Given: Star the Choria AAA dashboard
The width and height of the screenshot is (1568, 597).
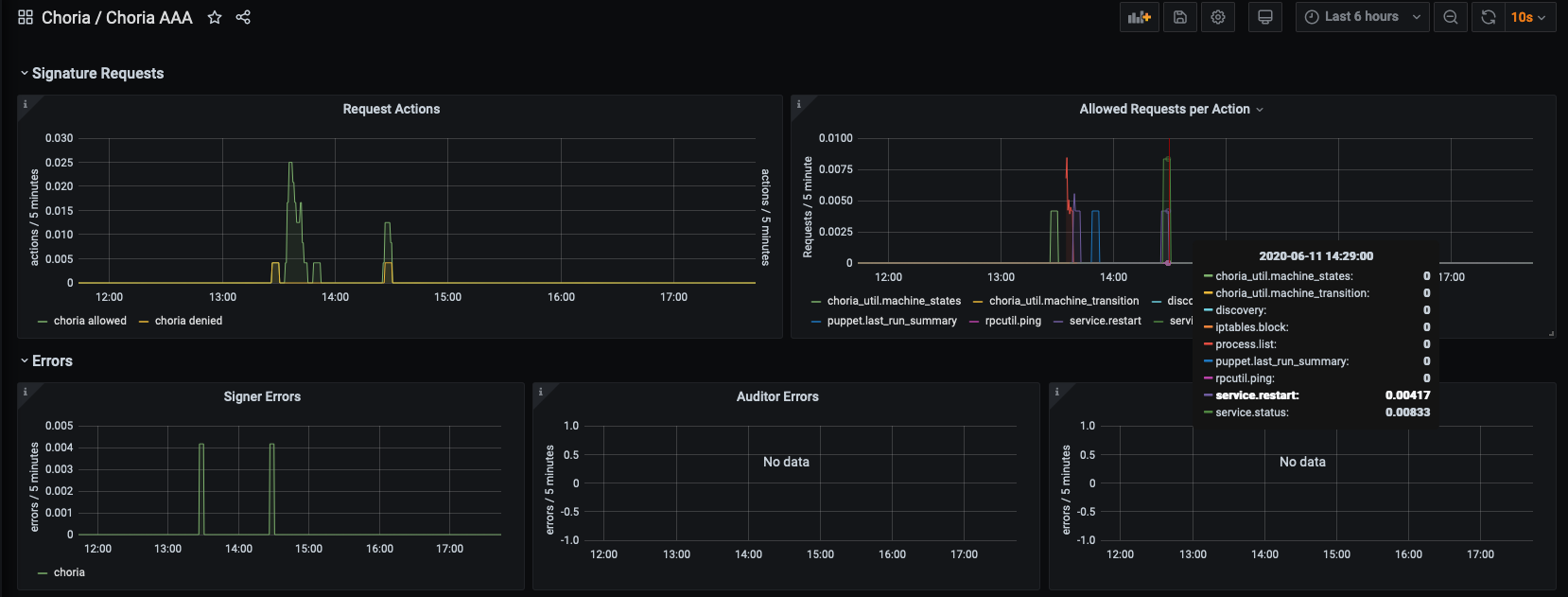Looking at the screenshot, I should click(x=215, y=17).
